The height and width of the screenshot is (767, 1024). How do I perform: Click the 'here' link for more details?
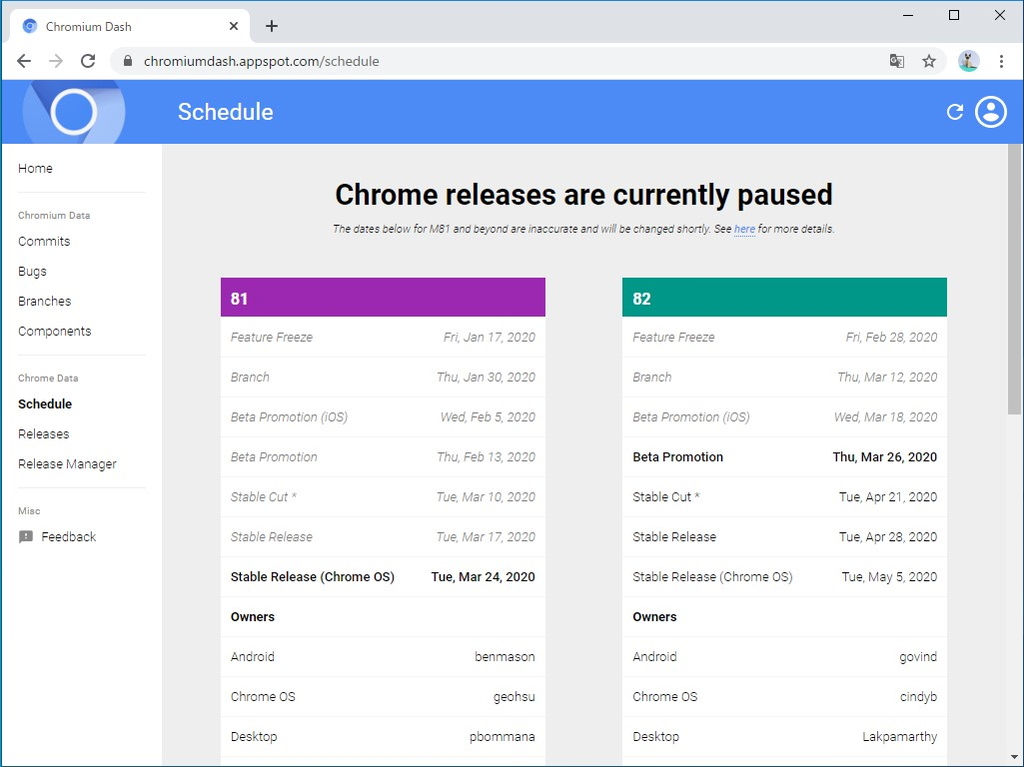(744, 229)
